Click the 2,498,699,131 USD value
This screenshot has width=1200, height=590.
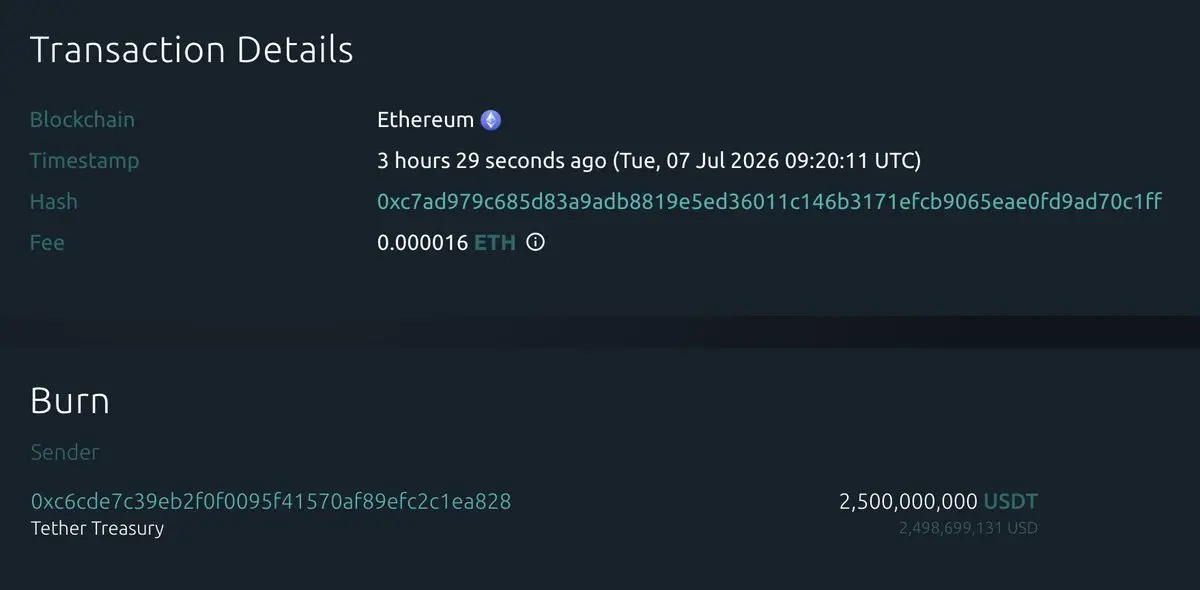[968, 527]
